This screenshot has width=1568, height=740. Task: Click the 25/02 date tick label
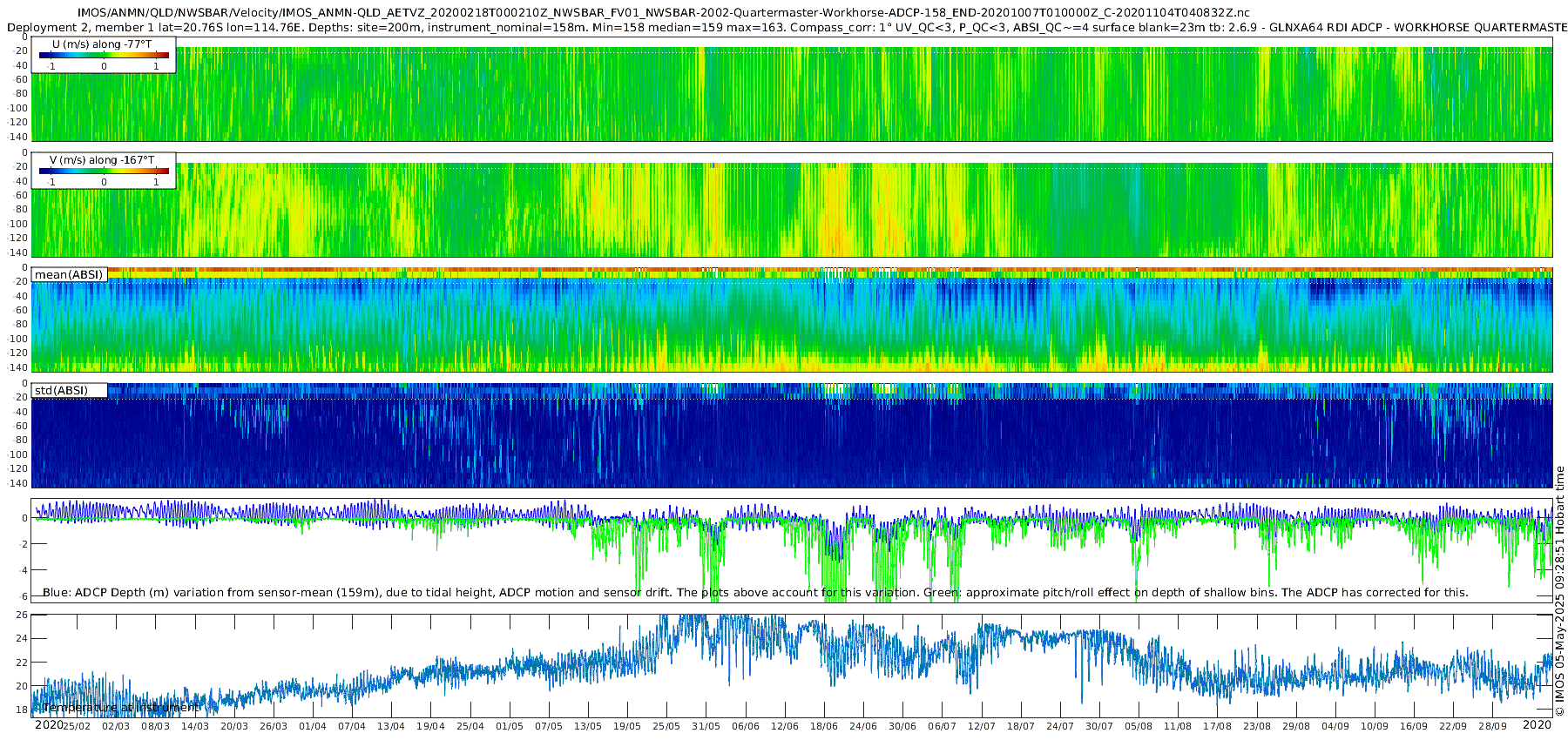(x=77, y=726)
